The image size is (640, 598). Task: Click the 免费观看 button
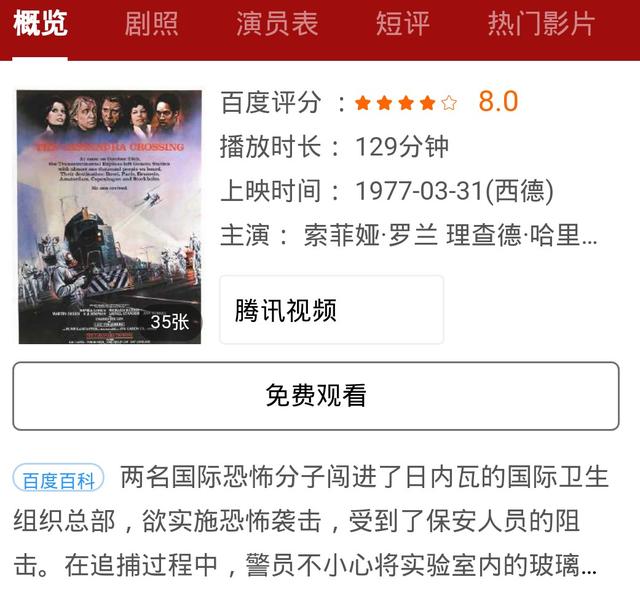pos(316,396)
